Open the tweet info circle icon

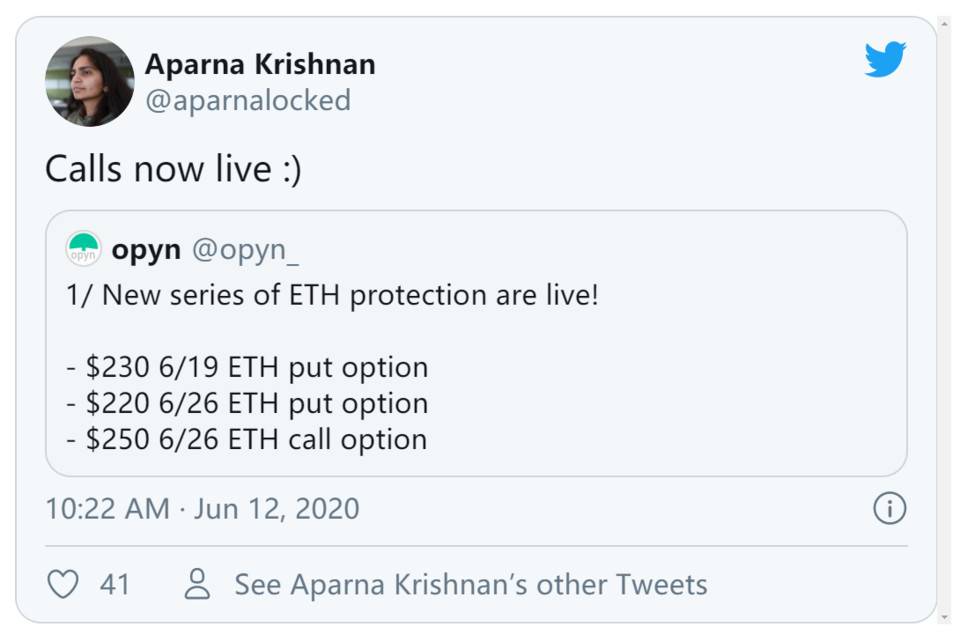889,508
